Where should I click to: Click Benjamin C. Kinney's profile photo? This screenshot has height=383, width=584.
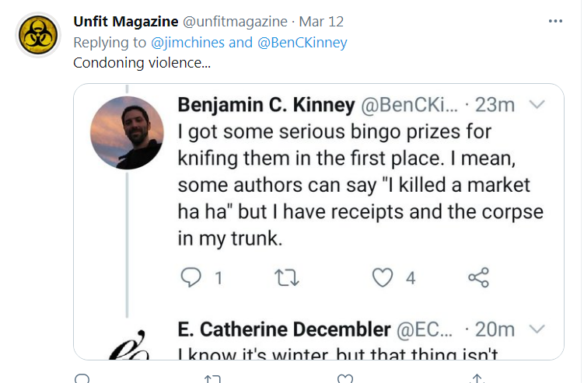pos(127,133)
